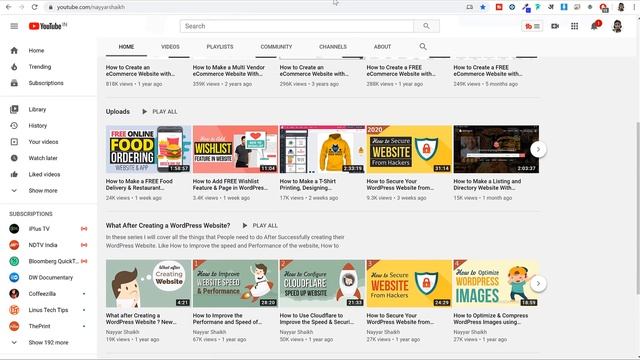Open Listing and Directory Website thumbnail

point(496,149)
